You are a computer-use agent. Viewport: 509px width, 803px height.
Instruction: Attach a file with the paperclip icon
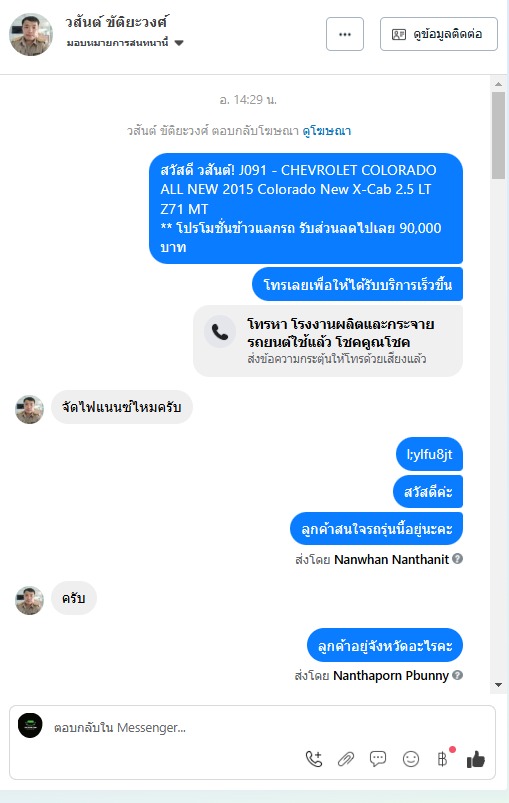coord(346,759)
